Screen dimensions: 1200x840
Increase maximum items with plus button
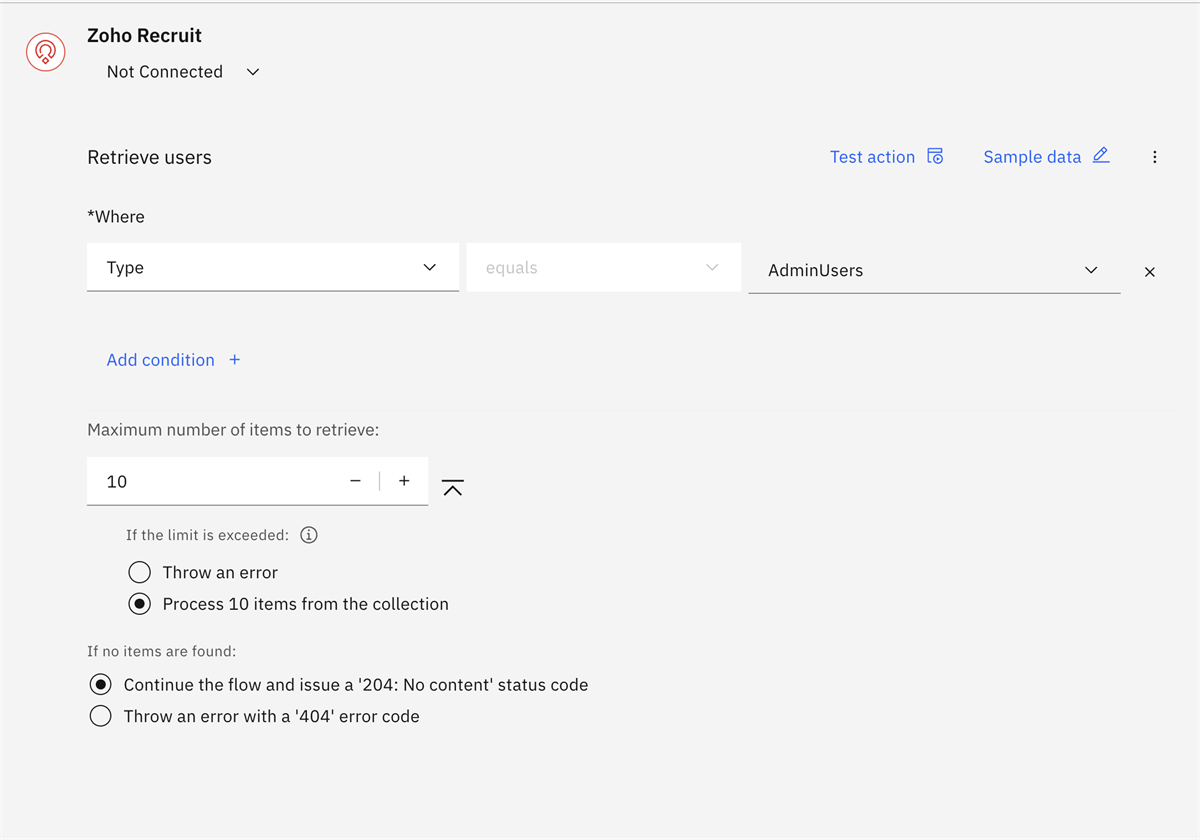point(404,481)
